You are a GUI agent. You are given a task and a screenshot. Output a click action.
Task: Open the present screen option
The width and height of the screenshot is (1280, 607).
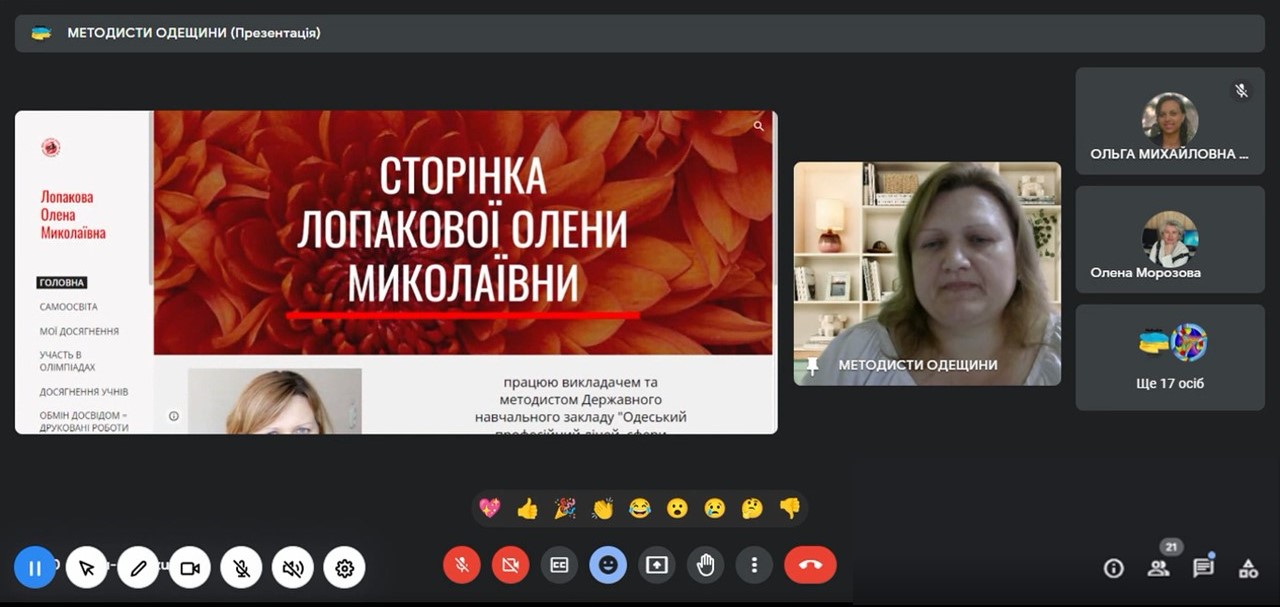click(656, 565)
